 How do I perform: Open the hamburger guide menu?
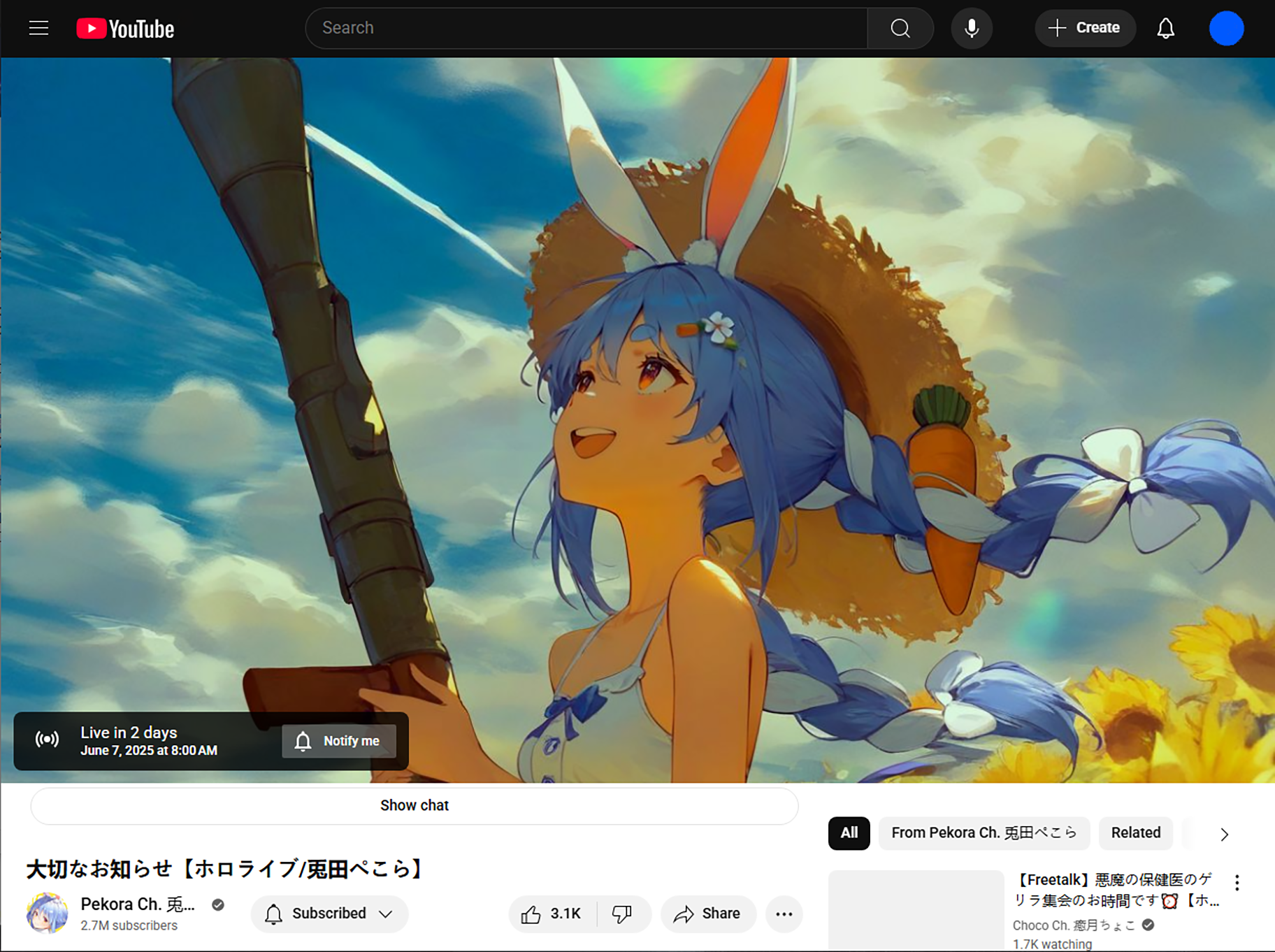pyautogui.click(x=38, y=28)
